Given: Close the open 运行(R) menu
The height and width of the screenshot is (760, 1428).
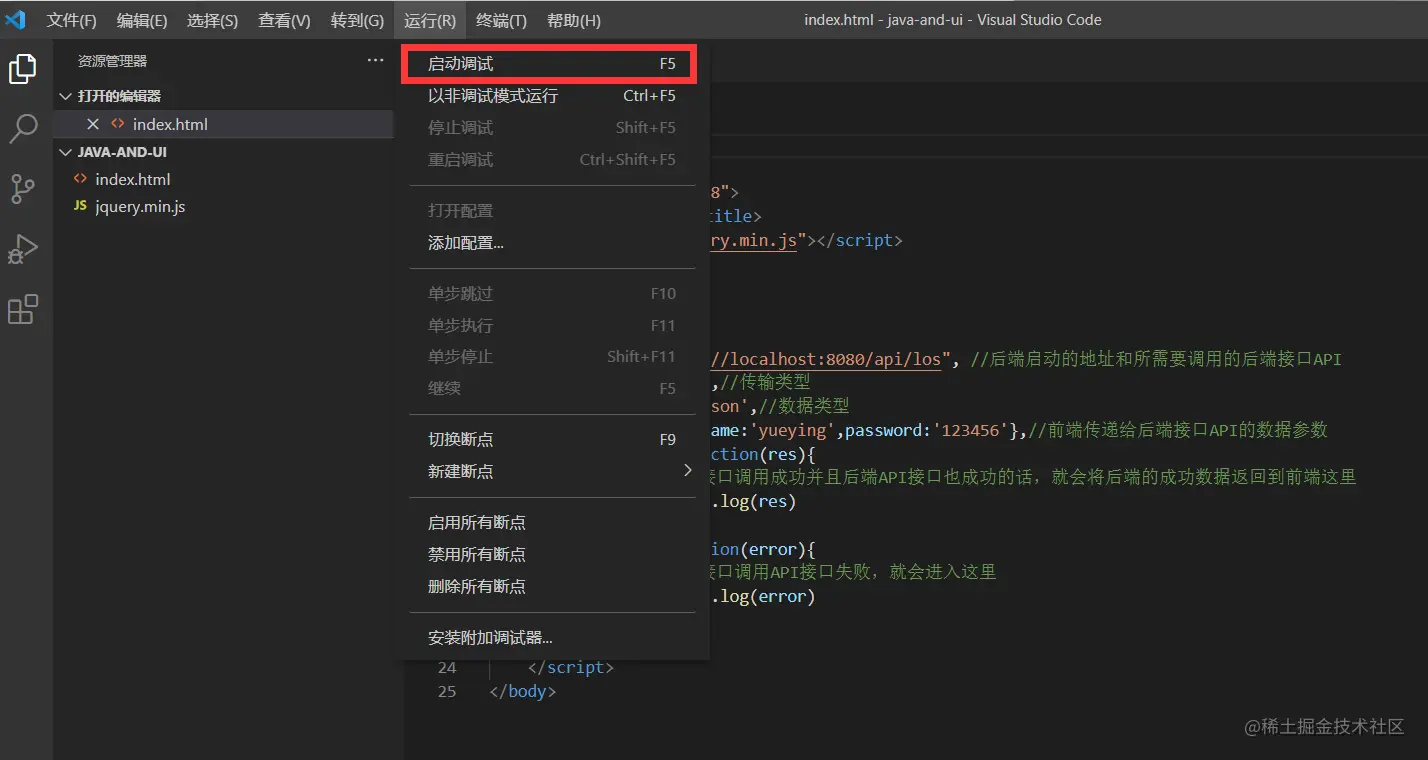Looking at the screenshot, I should 430,20.
